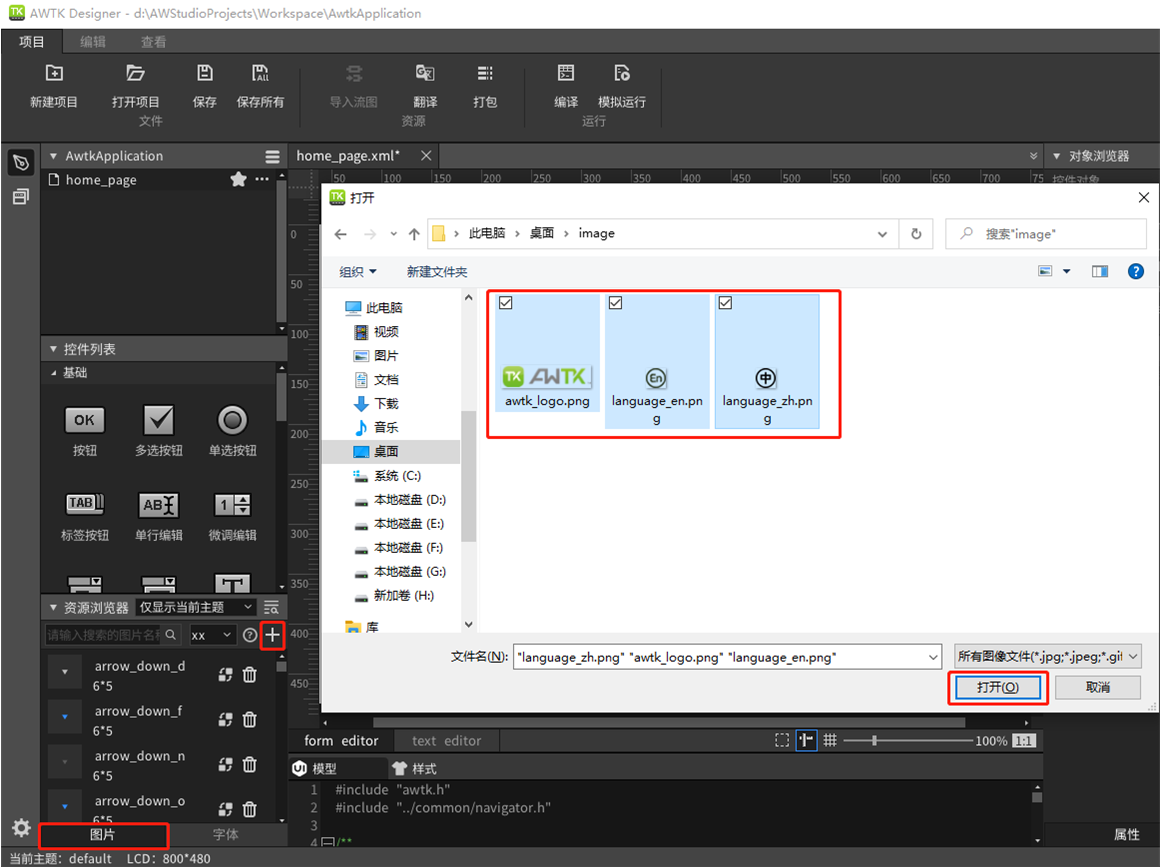Click the 取消 cancel button
This screenshot has height=868, width=1161.
[1097, 687]
